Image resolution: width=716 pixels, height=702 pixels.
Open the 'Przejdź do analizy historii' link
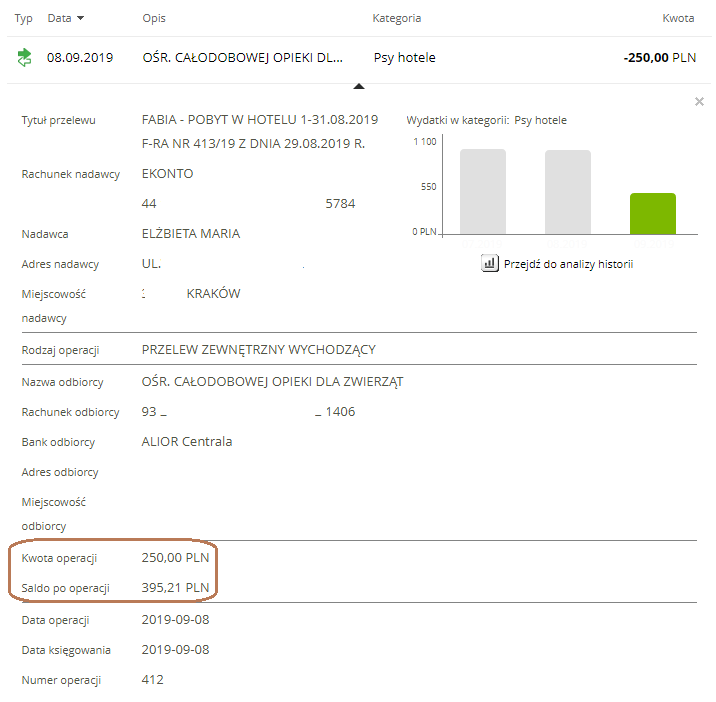pos(567,264)
